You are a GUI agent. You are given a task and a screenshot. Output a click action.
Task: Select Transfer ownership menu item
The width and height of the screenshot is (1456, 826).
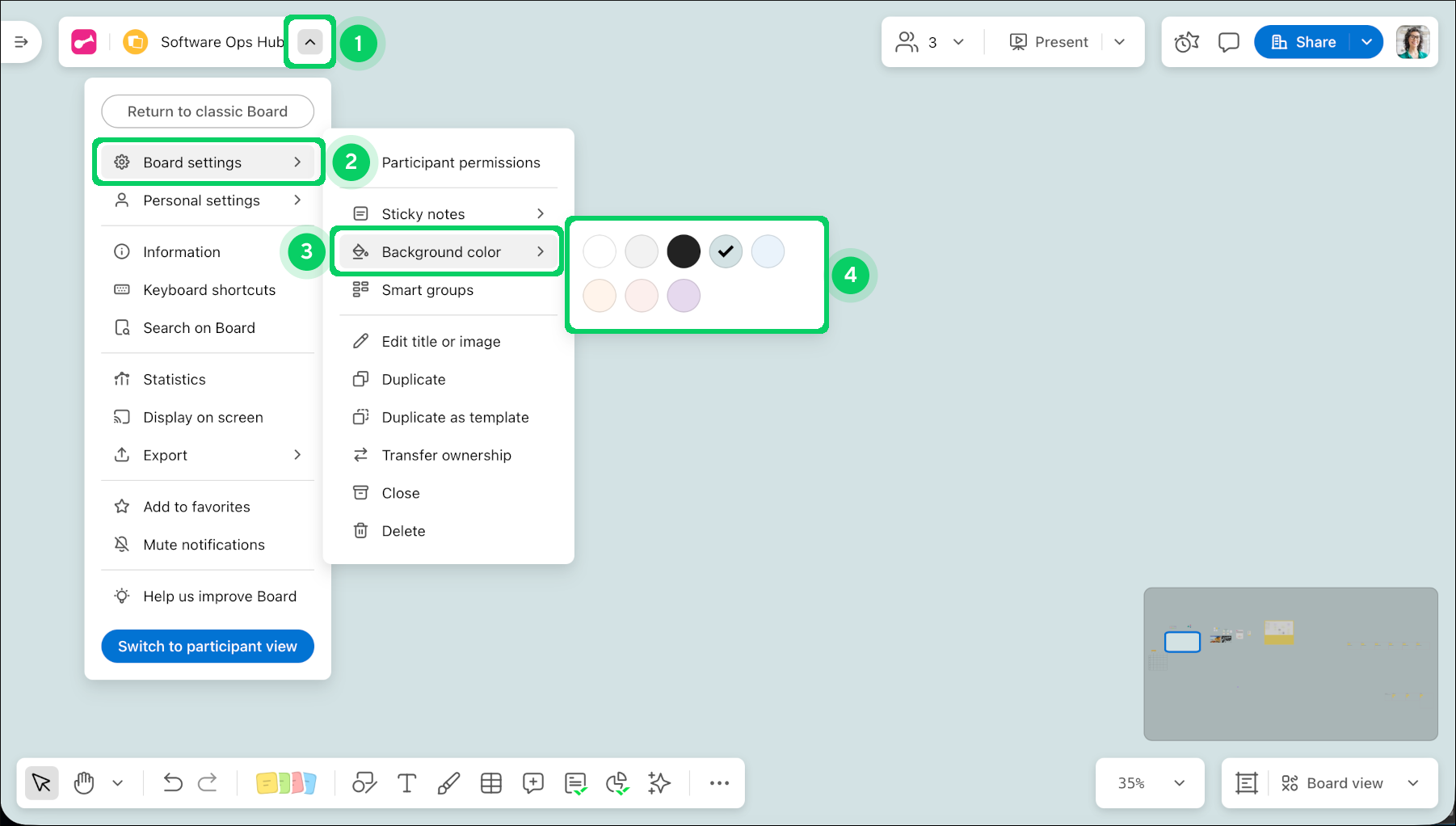point(446,455)
